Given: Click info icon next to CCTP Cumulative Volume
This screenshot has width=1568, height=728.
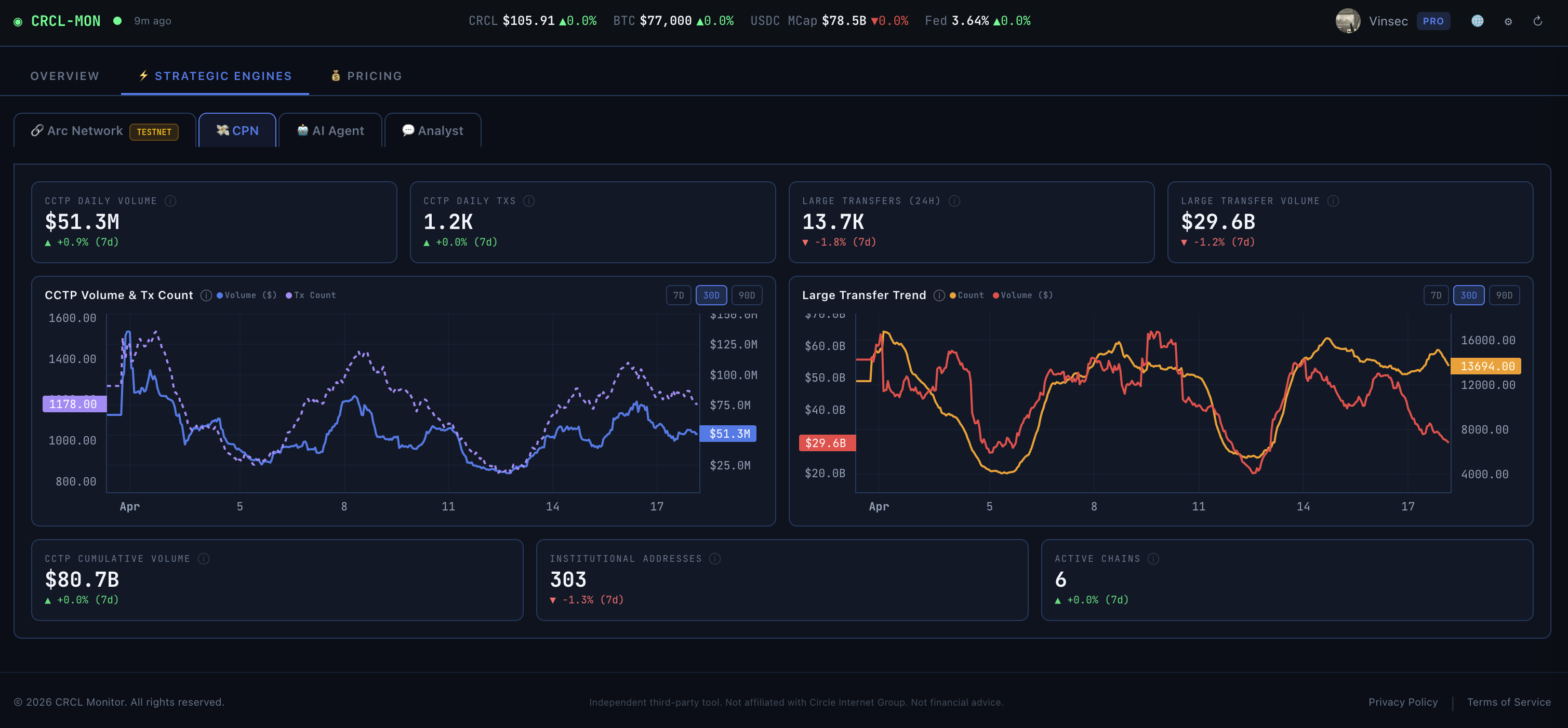Looking at the screenshot, I should [x=203, y=558].
